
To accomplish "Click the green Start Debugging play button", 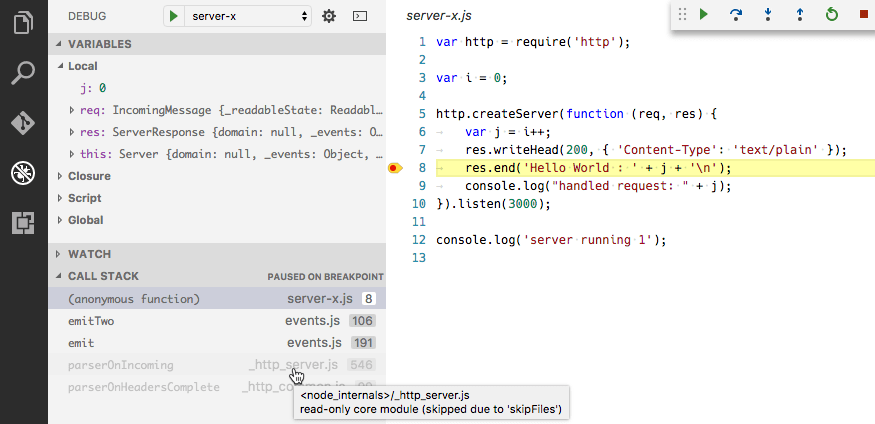I will pos(174,16).
